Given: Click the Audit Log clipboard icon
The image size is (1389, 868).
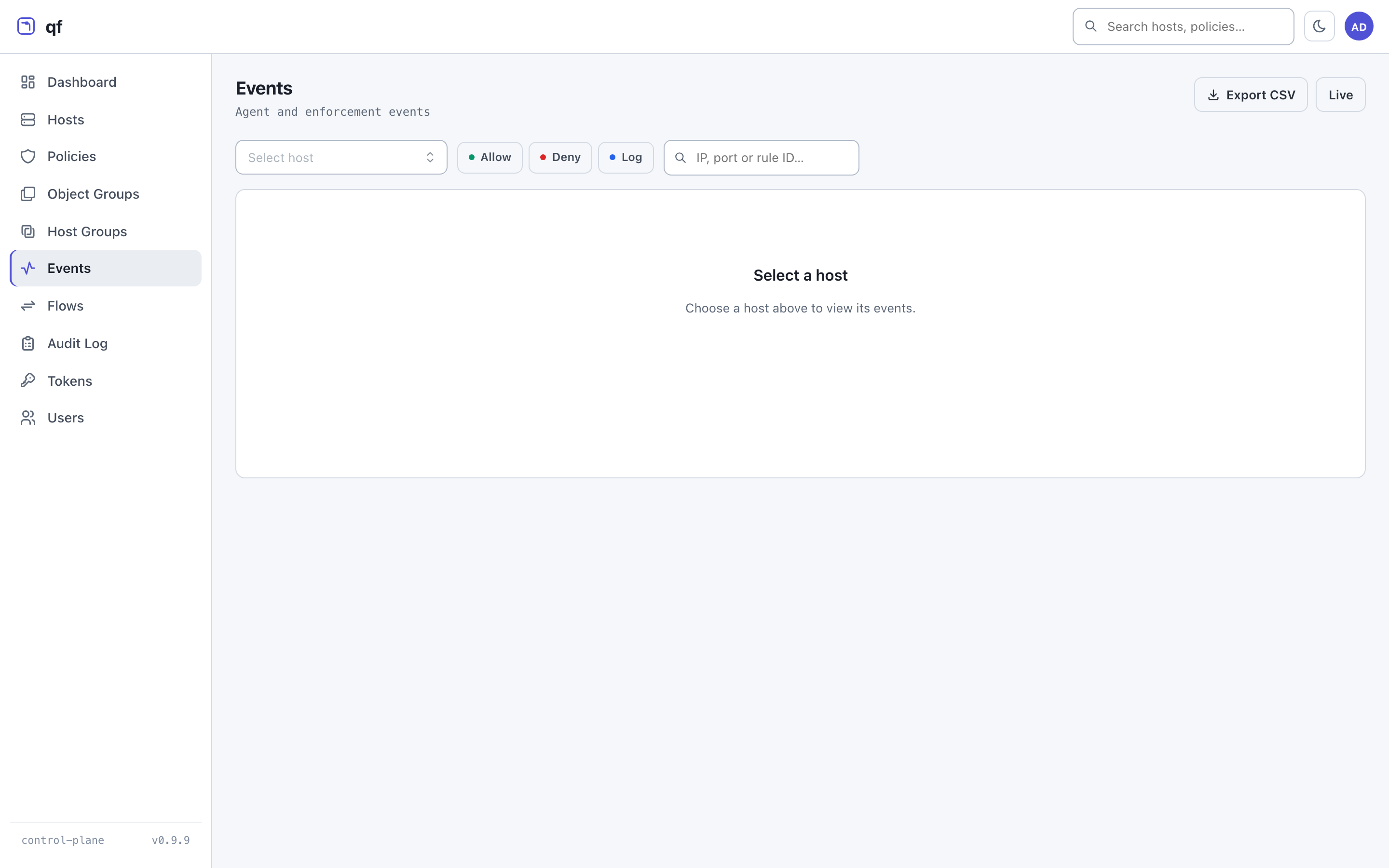Looking at the screenshot, I should pyautogui.click(x=28, y=343).
